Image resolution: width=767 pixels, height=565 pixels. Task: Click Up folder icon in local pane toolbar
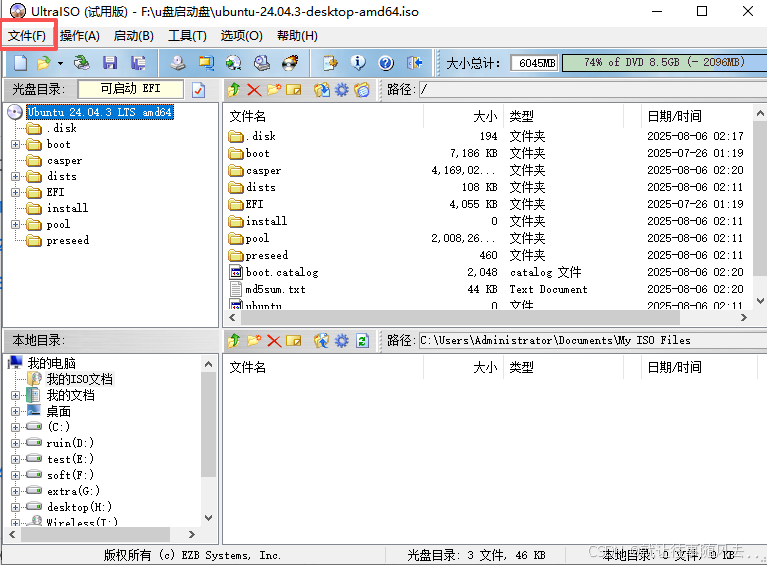pyautogui.click(x=234, y=340)
